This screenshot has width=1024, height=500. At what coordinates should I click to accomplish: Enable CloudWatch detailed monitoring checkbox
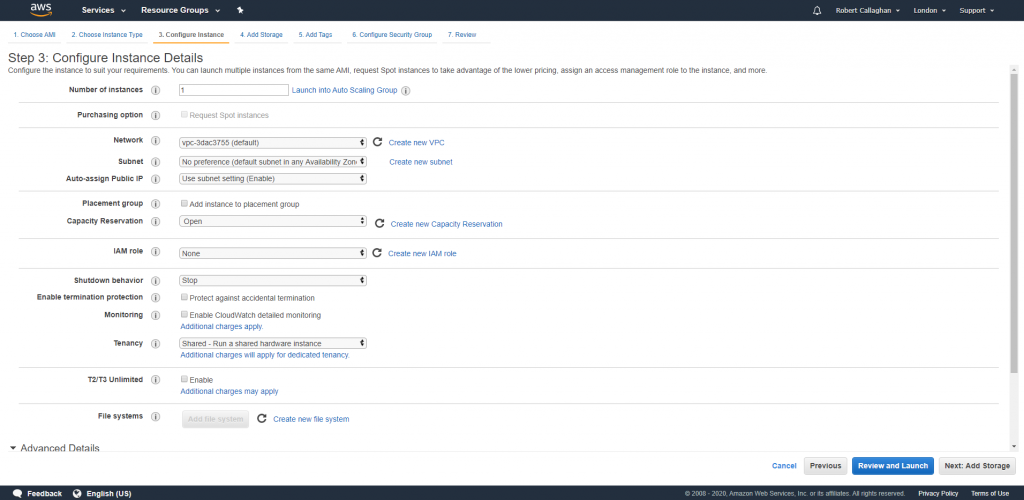point(184,314)
